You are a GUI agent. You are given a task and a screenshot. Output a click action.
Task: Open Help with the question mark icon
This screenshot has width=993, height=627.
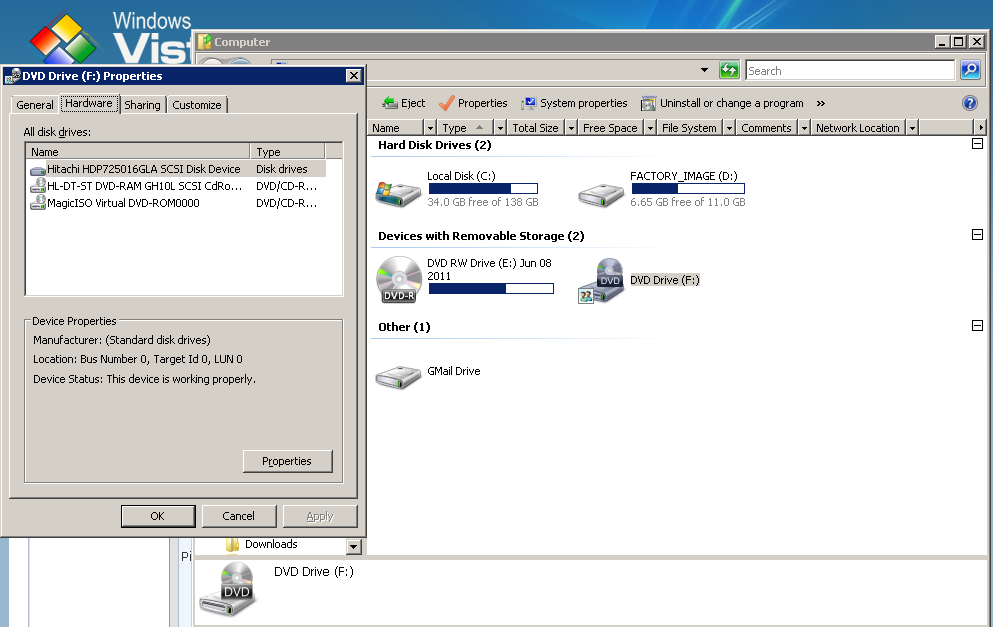click(x=970, y=103)
